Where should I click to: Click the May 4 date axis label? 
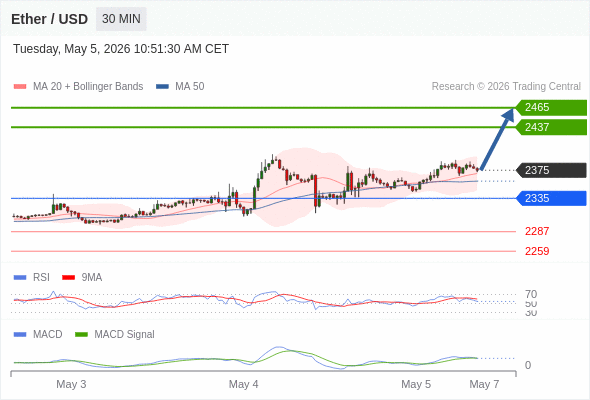tap(243, 384)
